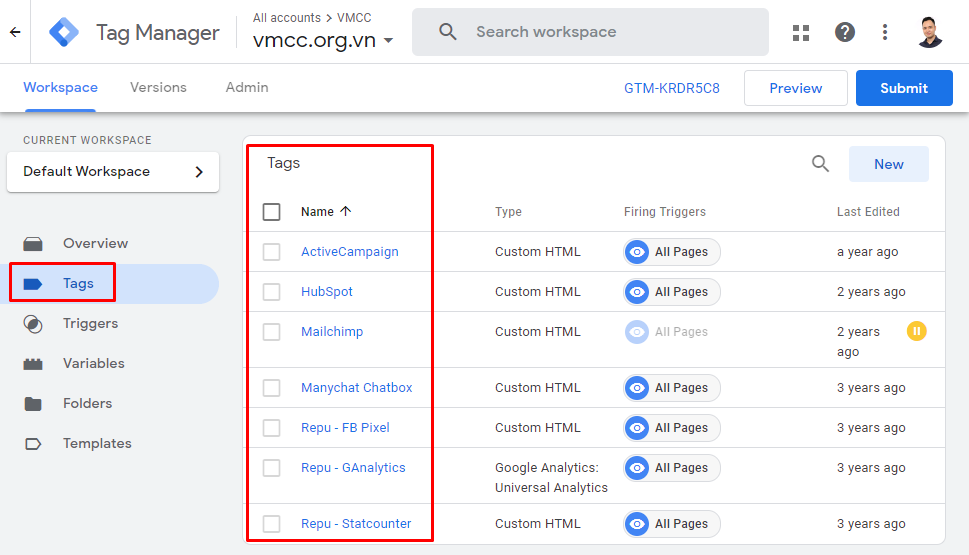Open the help question mark icon
The width and height of the screenshot is (969, 555).
point(845,32)
